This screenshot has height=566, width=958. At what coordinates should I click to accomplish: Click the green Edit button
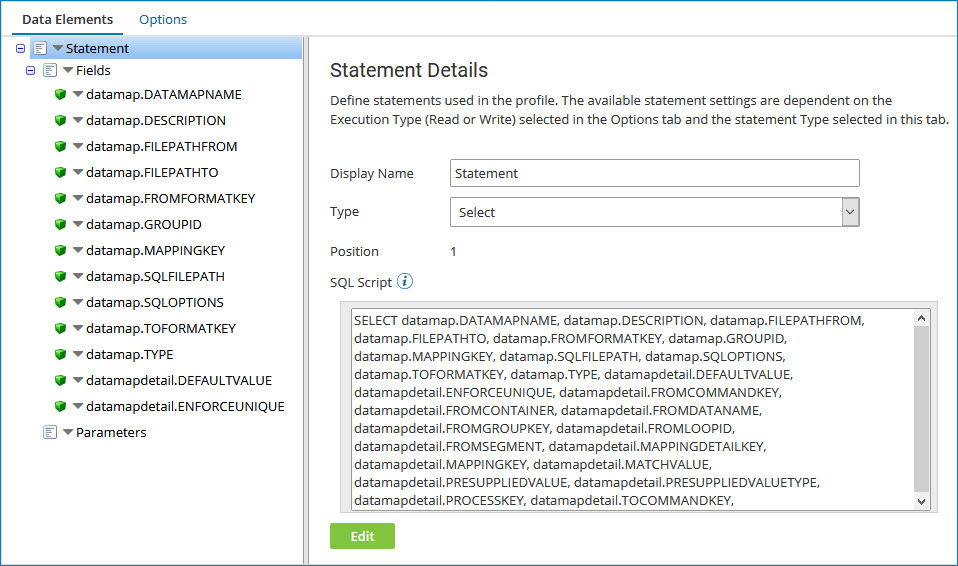coord(362,536)
